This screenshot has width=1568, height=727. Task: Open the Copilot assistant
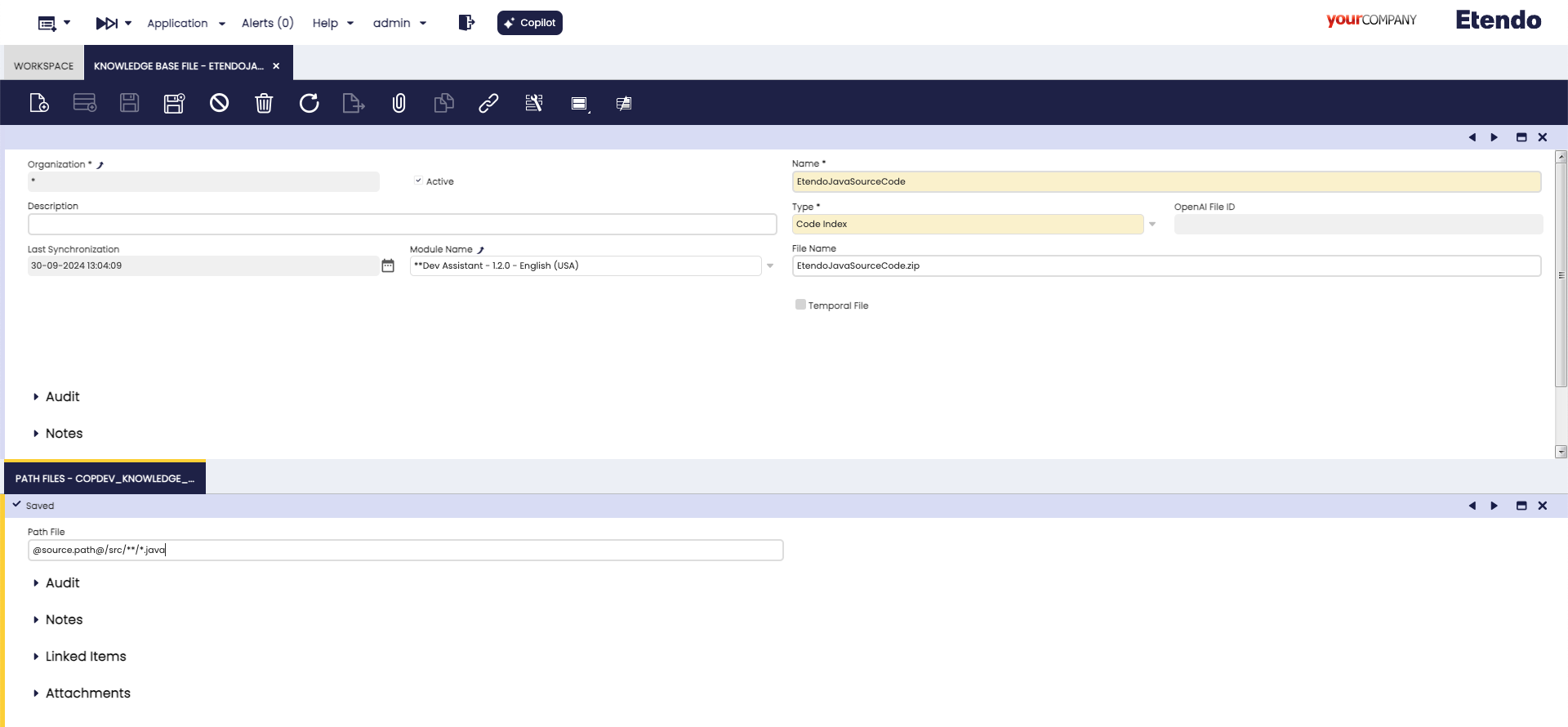pos(530,23)
